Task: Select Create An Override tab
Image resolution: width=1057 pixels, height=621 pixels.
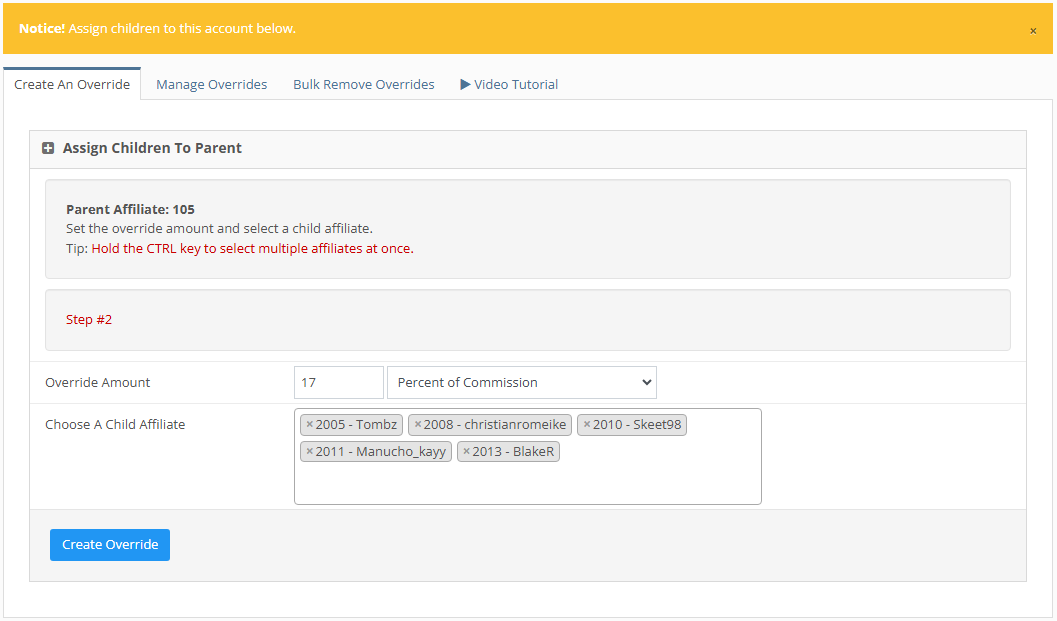Action: 72,85
